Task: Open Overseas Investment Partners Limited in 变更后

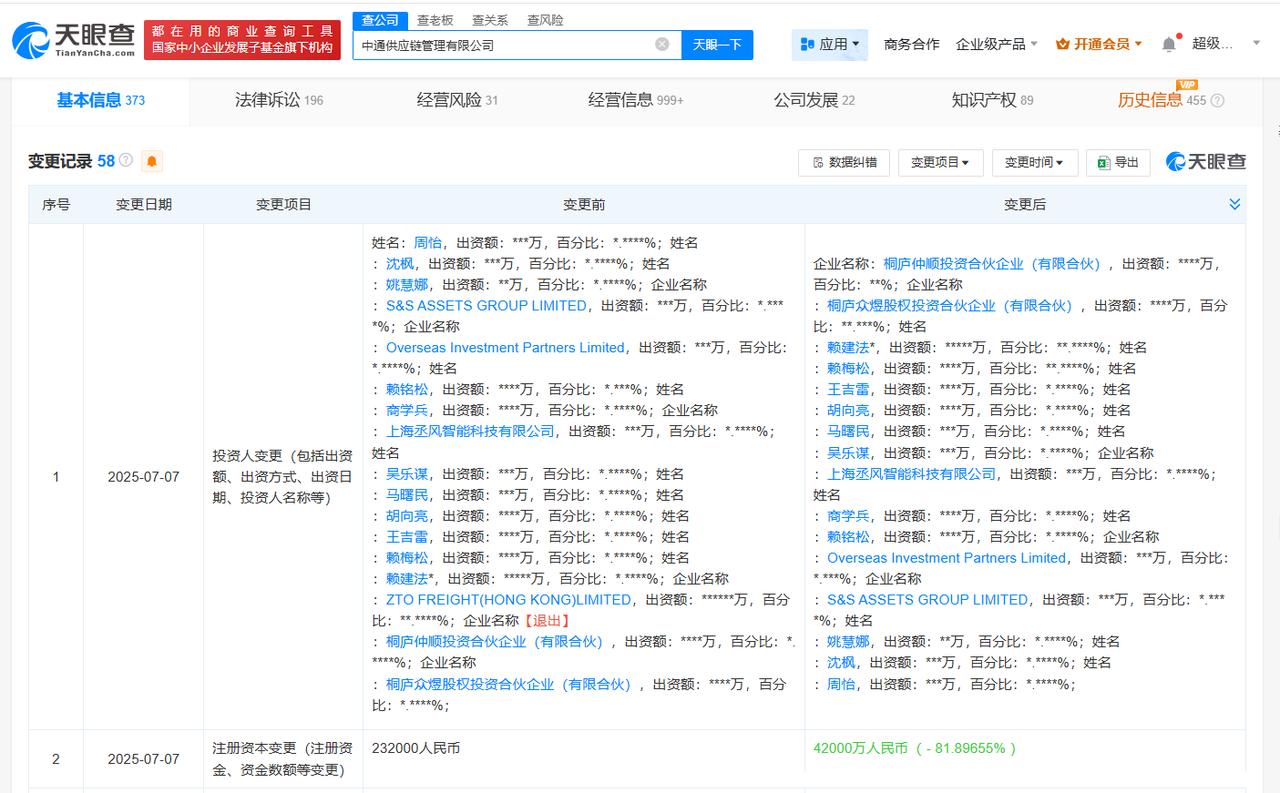Action: (946, 558)
